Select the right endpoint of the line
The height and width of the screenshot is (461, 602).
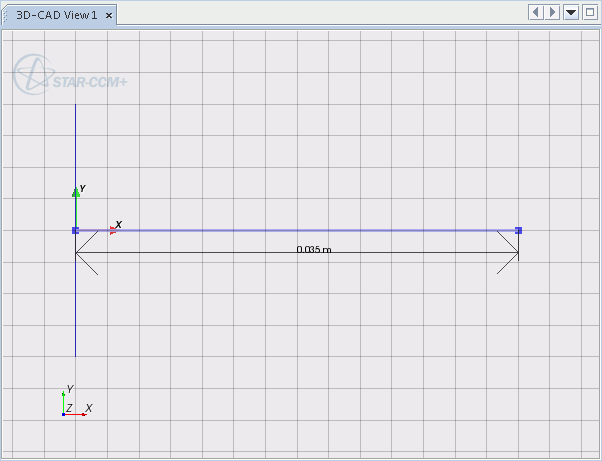pyautogui.click(x=518, y=231)
